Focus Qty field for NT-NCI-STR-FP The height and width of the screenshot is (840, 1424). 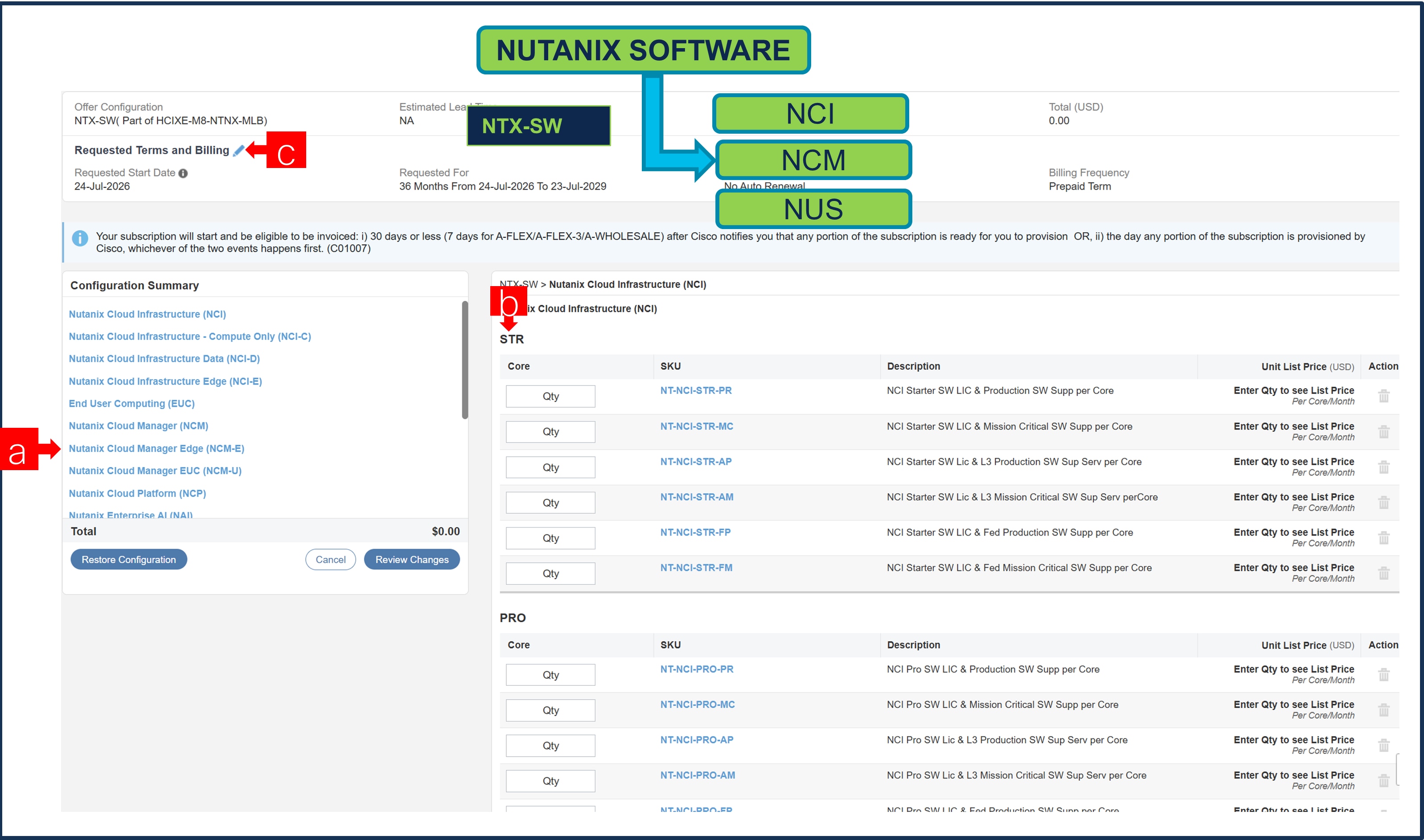coord(550,538)
